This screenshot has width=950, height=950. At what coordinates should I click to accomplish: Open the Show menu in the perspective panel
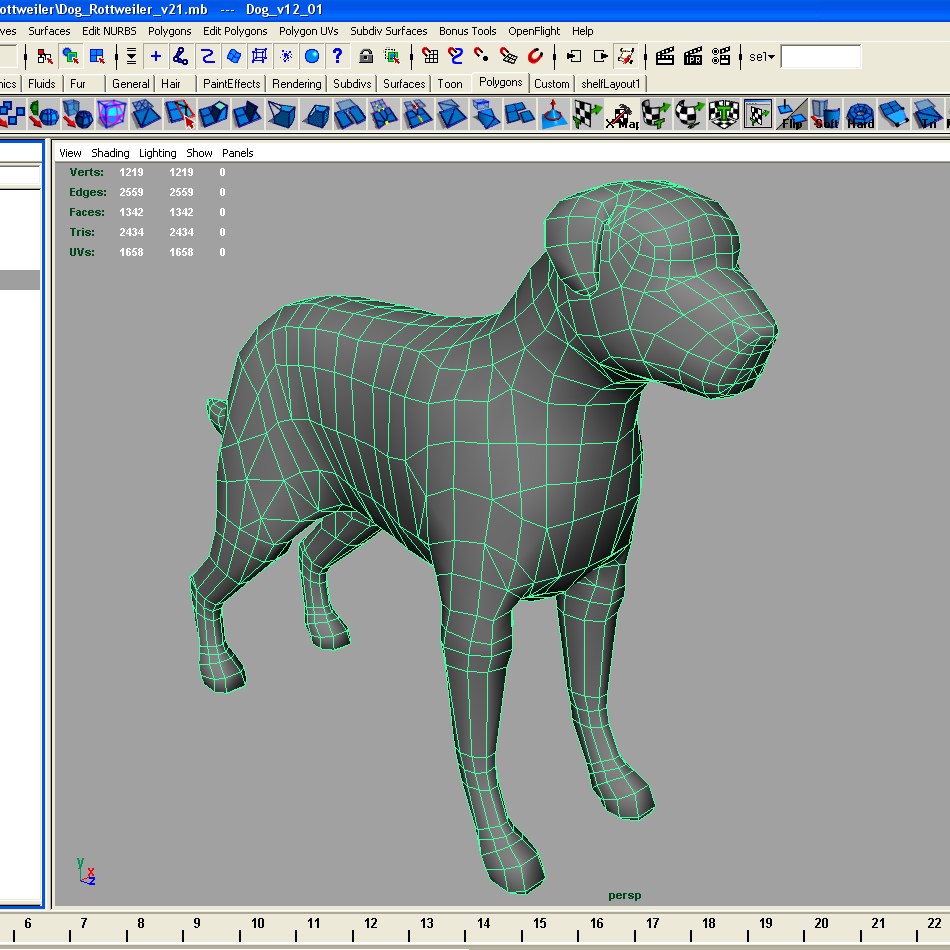(x=199, y=153)
